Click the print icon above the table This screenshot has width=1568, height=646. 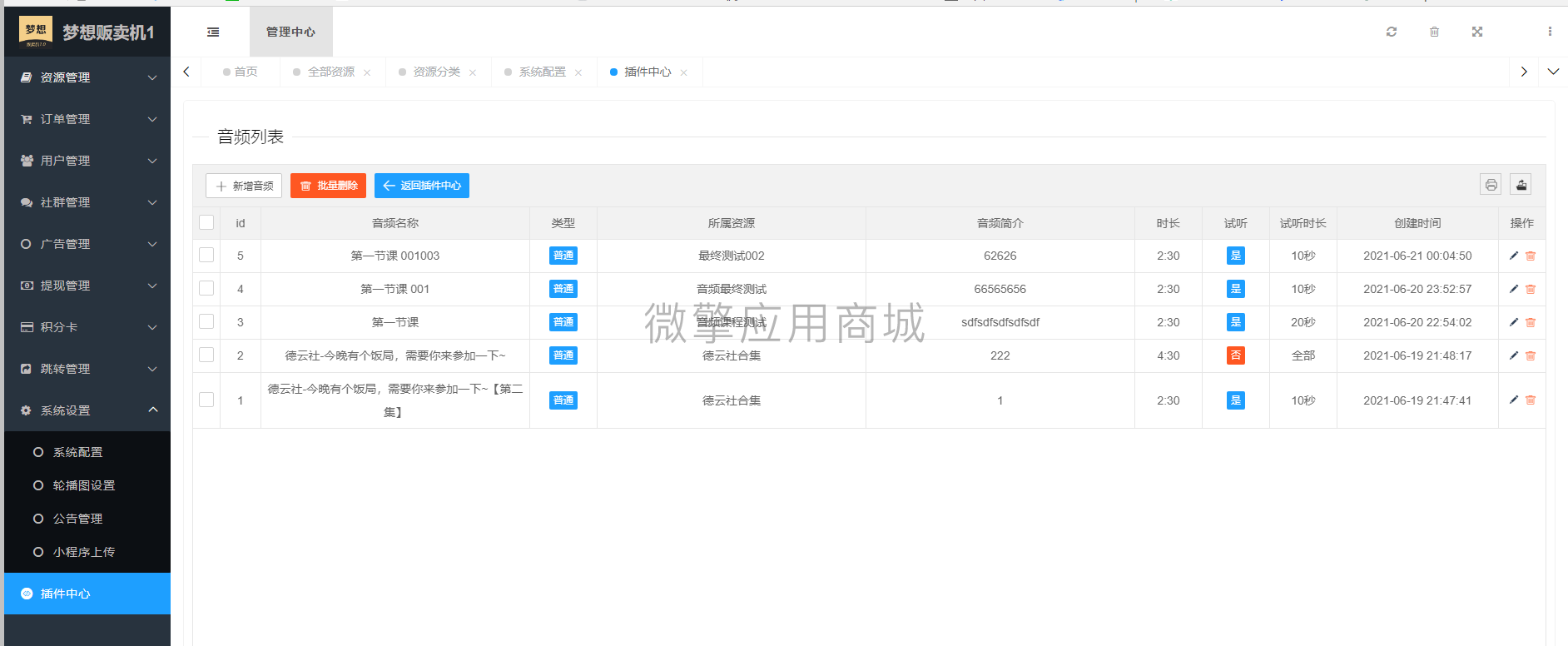1491,185
